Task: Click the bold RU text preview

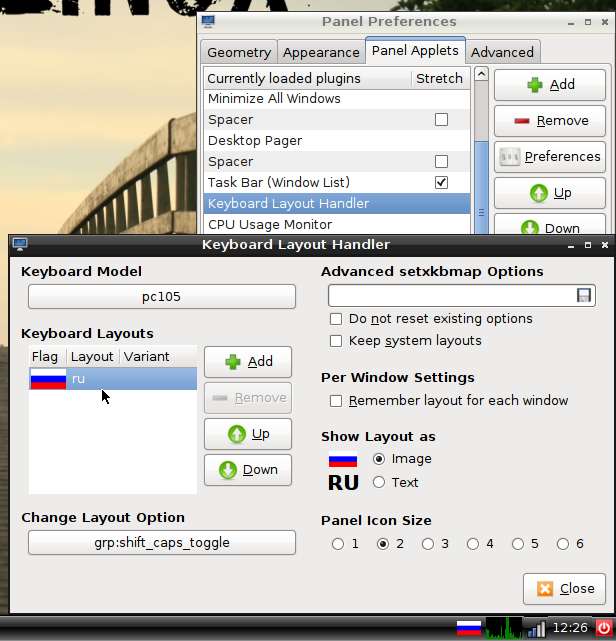Action: click(343, 483)
